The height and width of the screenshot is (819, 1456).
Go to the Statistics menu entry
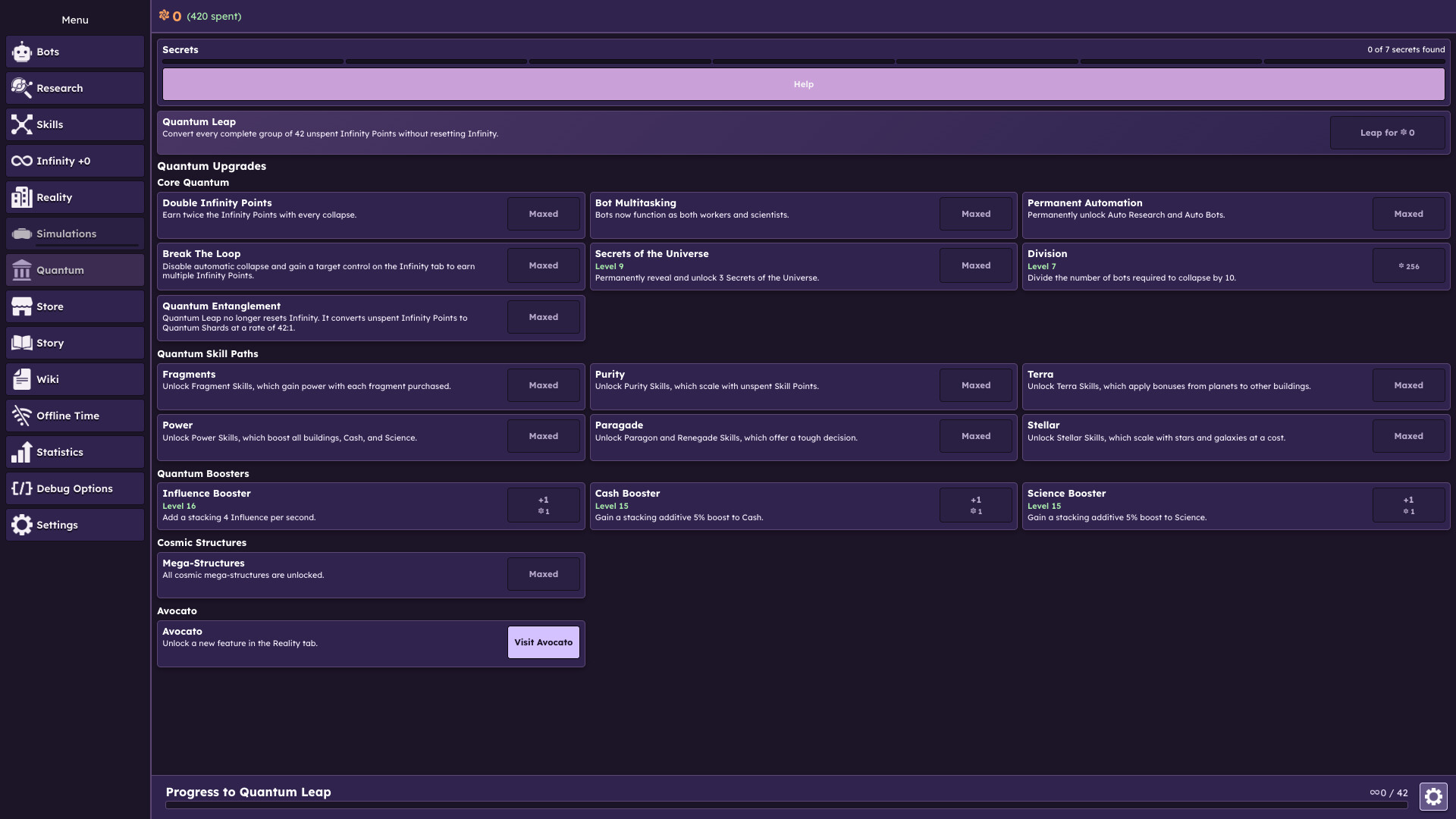pos(75,452)
